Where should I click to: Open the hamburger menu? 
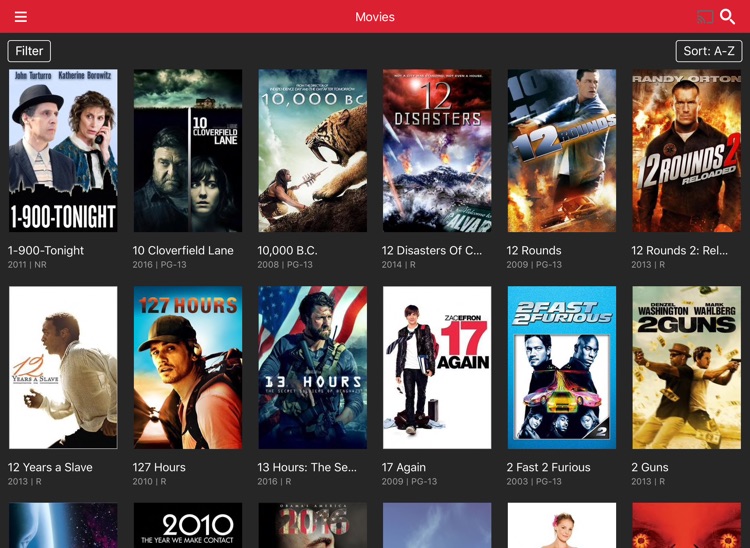[x=21, y=17]
